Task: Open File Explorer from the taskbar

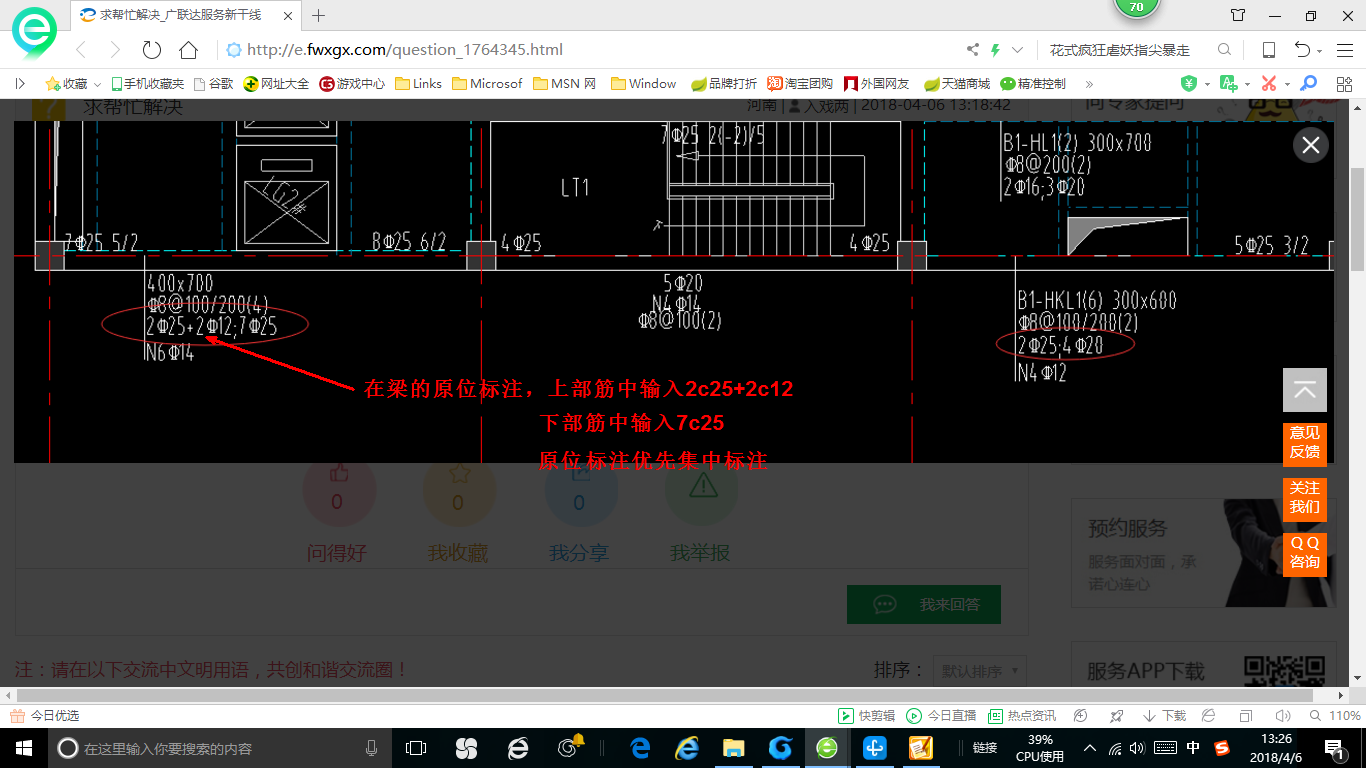Action: pyautogui.click(x=733, y=748)
